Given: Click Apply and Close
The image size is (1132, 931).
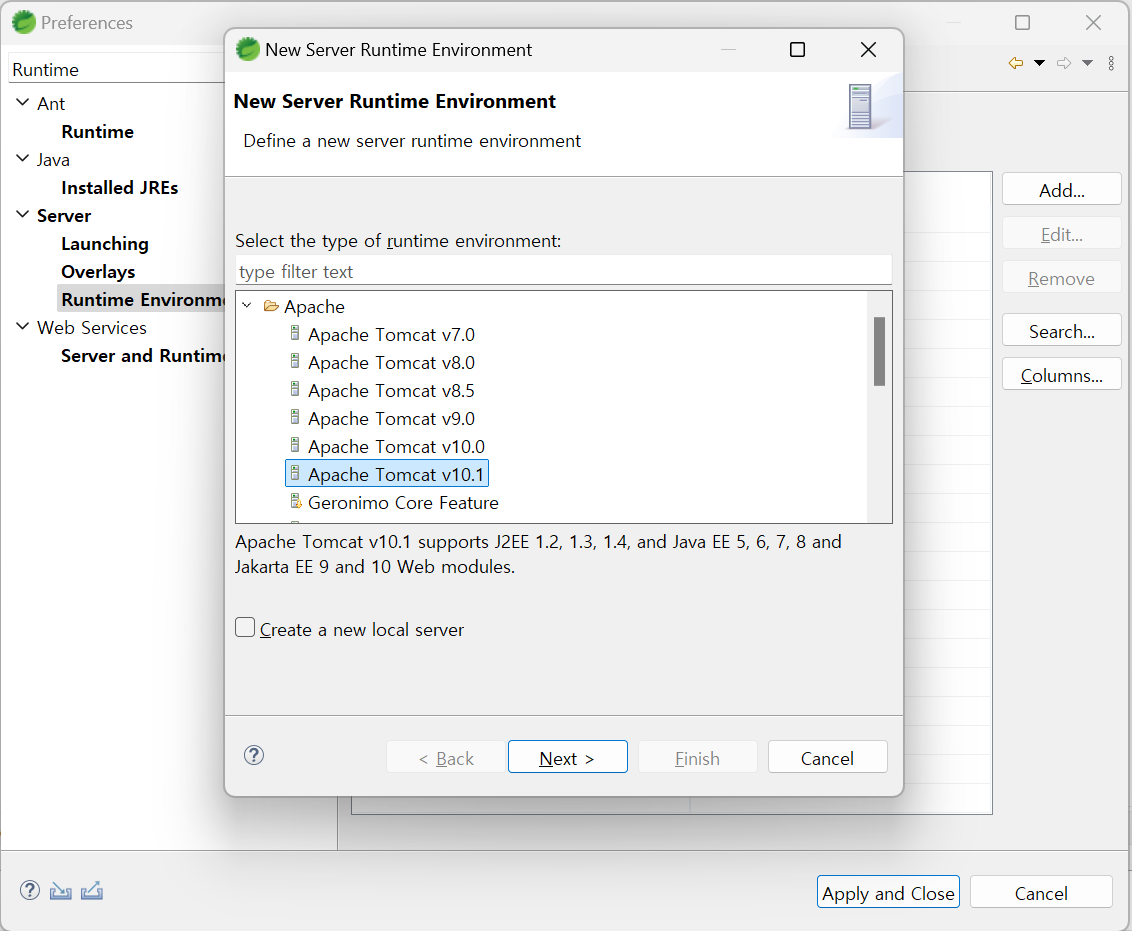Looking at the screenshot, I should pyautogui.click(x=888, y=893).
